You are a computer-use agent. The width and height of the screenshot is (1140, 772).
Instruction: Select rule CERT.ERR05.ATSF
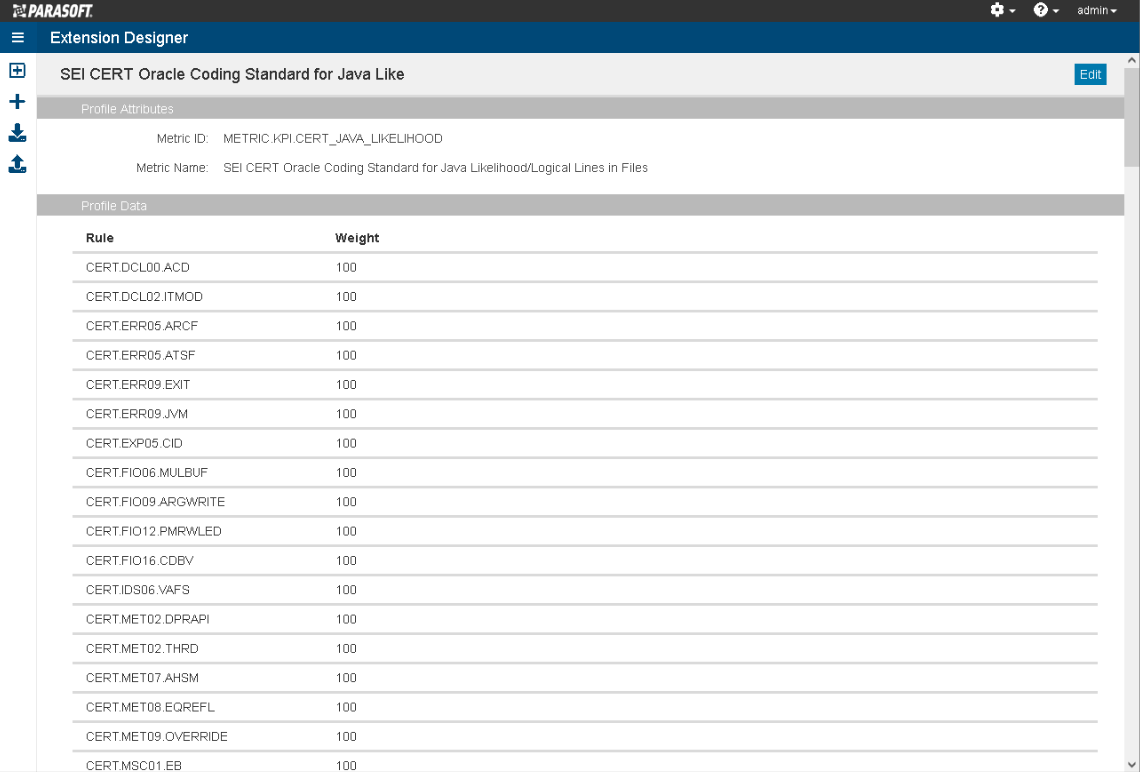(x=140, y=355)
